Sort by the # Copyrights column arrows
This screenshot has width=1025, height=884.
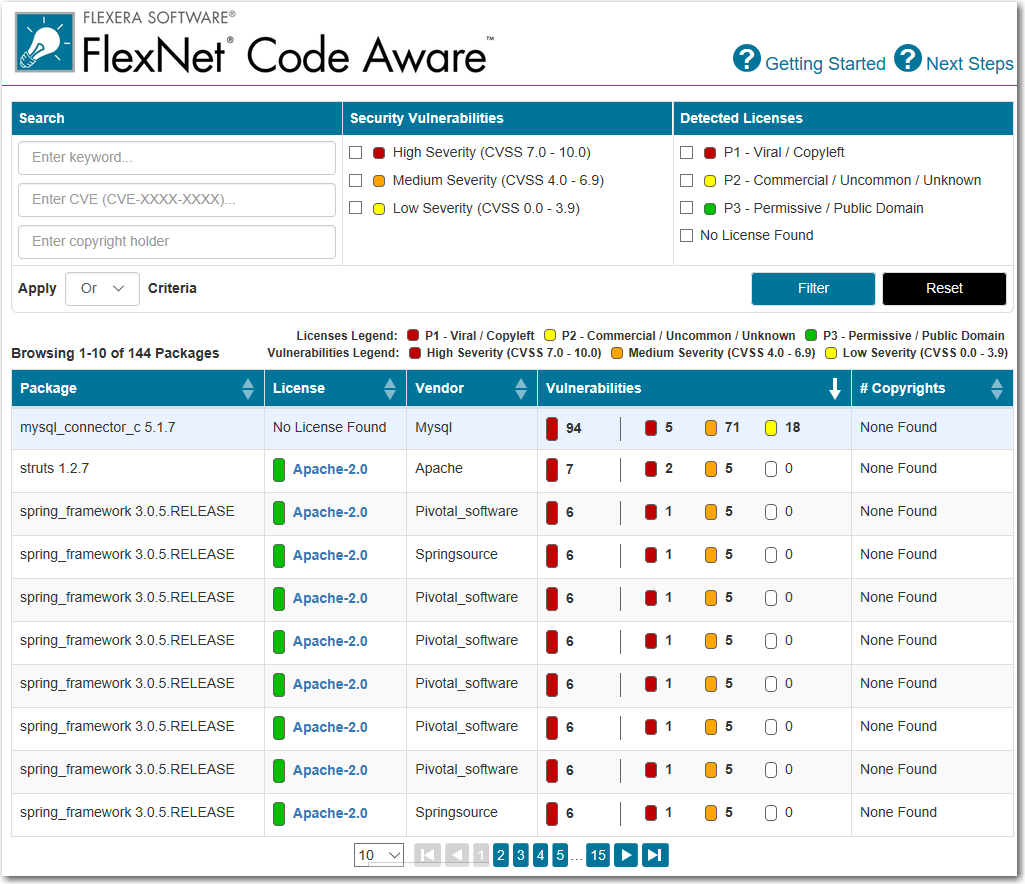click(997, 389)
